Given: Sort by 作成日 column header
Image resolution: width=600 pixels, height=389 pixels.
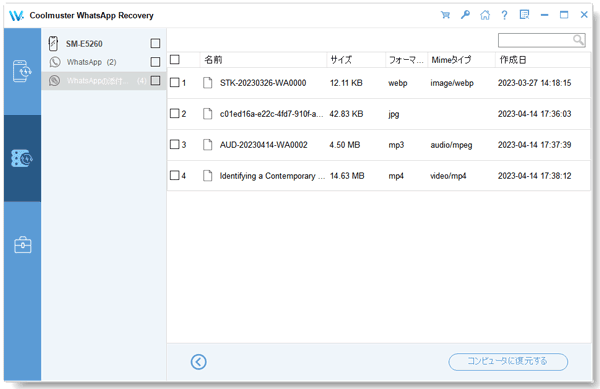Looking at the screenshot, I should click(x=543, y=60).
